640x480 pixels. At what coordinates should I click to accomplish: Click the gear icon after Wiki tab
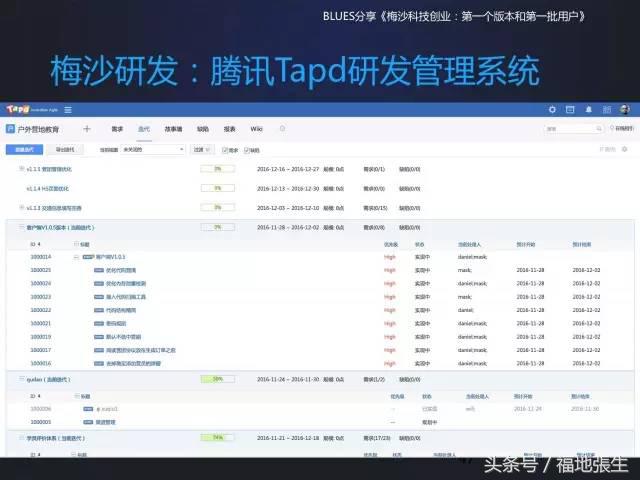tap(282, 129)
